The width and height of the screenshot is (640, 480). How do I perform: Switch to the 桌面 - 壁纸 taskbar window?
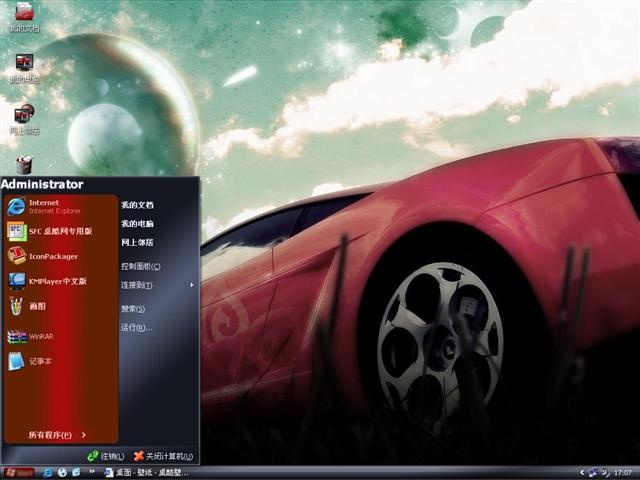coord(147,473)
